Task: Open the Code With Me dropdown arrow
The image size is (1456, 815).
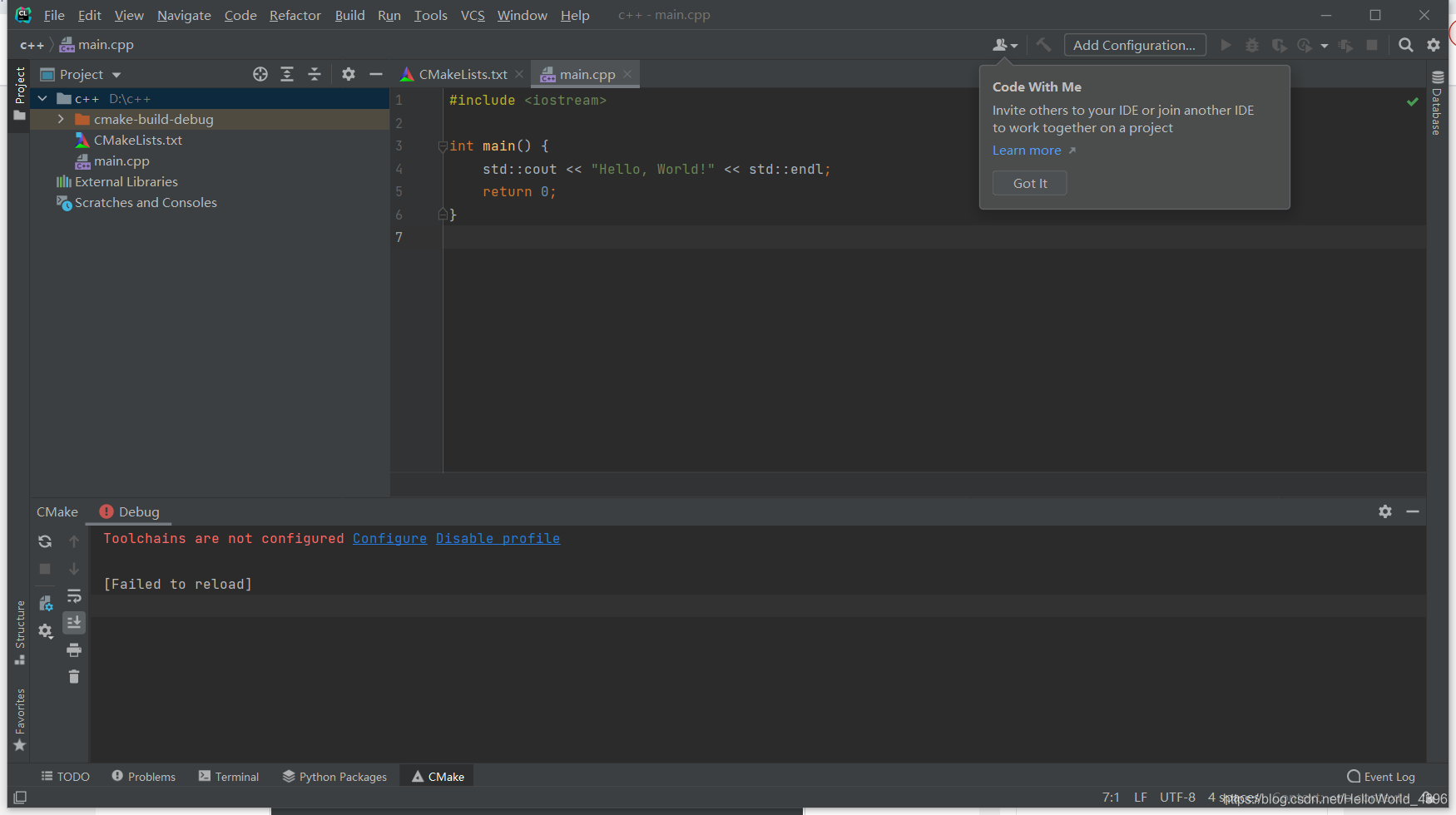Action: (1014, 46)
